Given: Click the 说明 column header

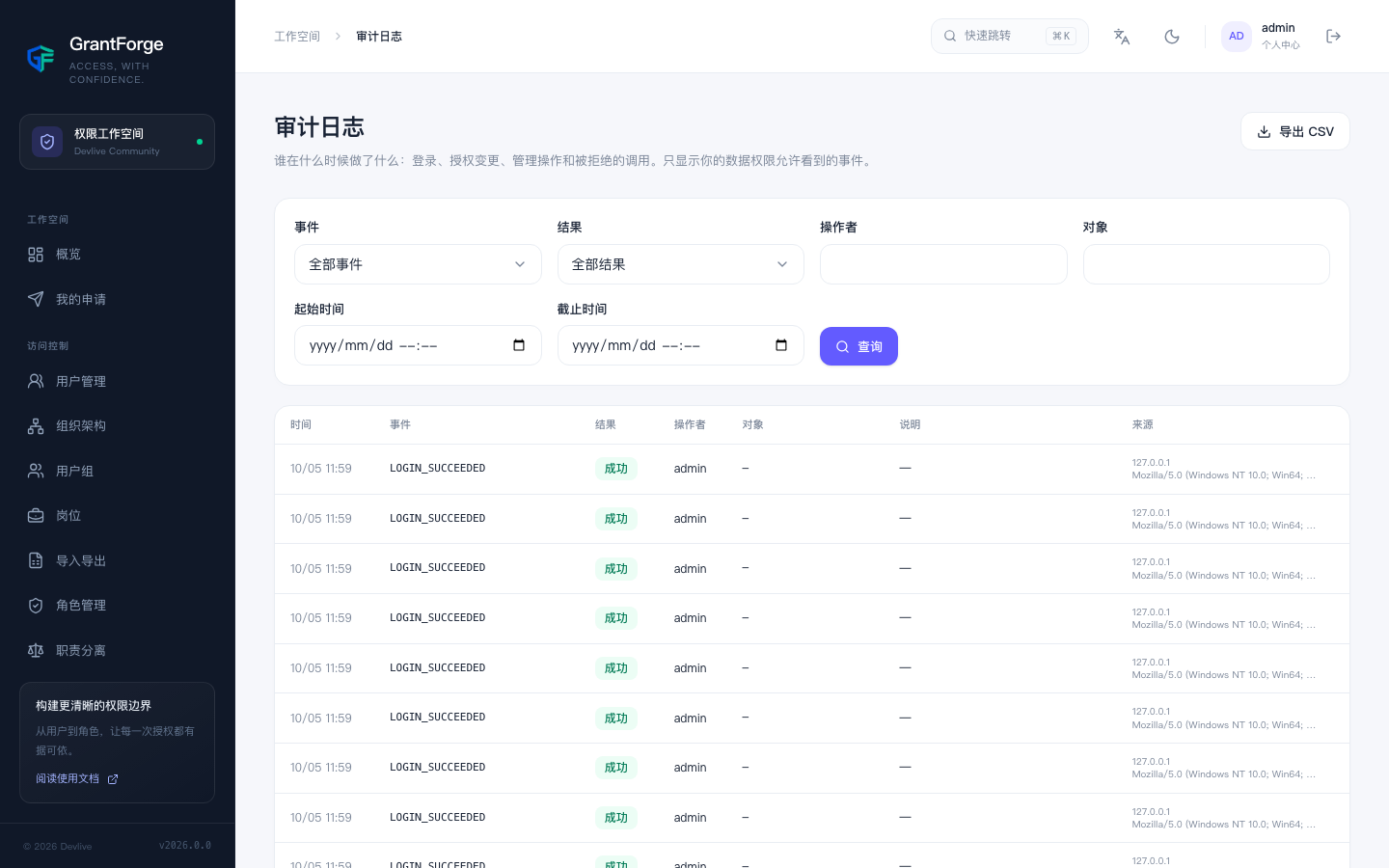Looking at the screenshot, I should [911, 424].
